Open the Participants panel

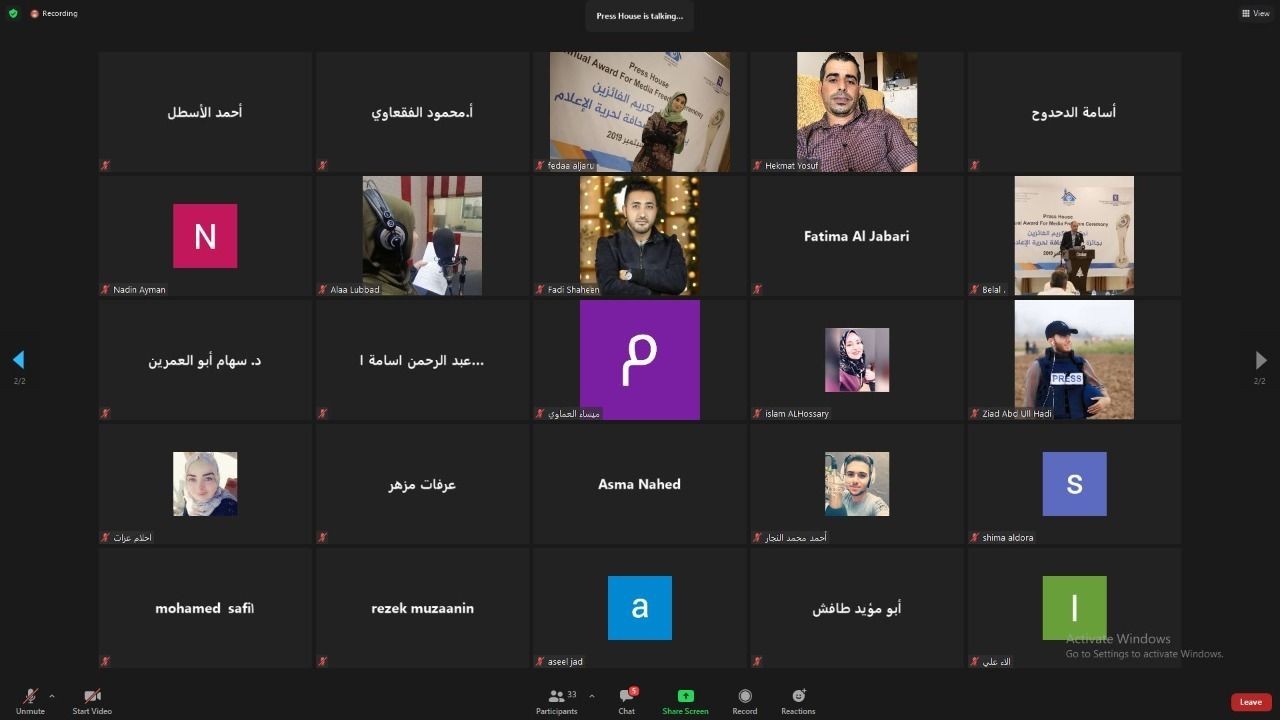[x=557, y=696]
